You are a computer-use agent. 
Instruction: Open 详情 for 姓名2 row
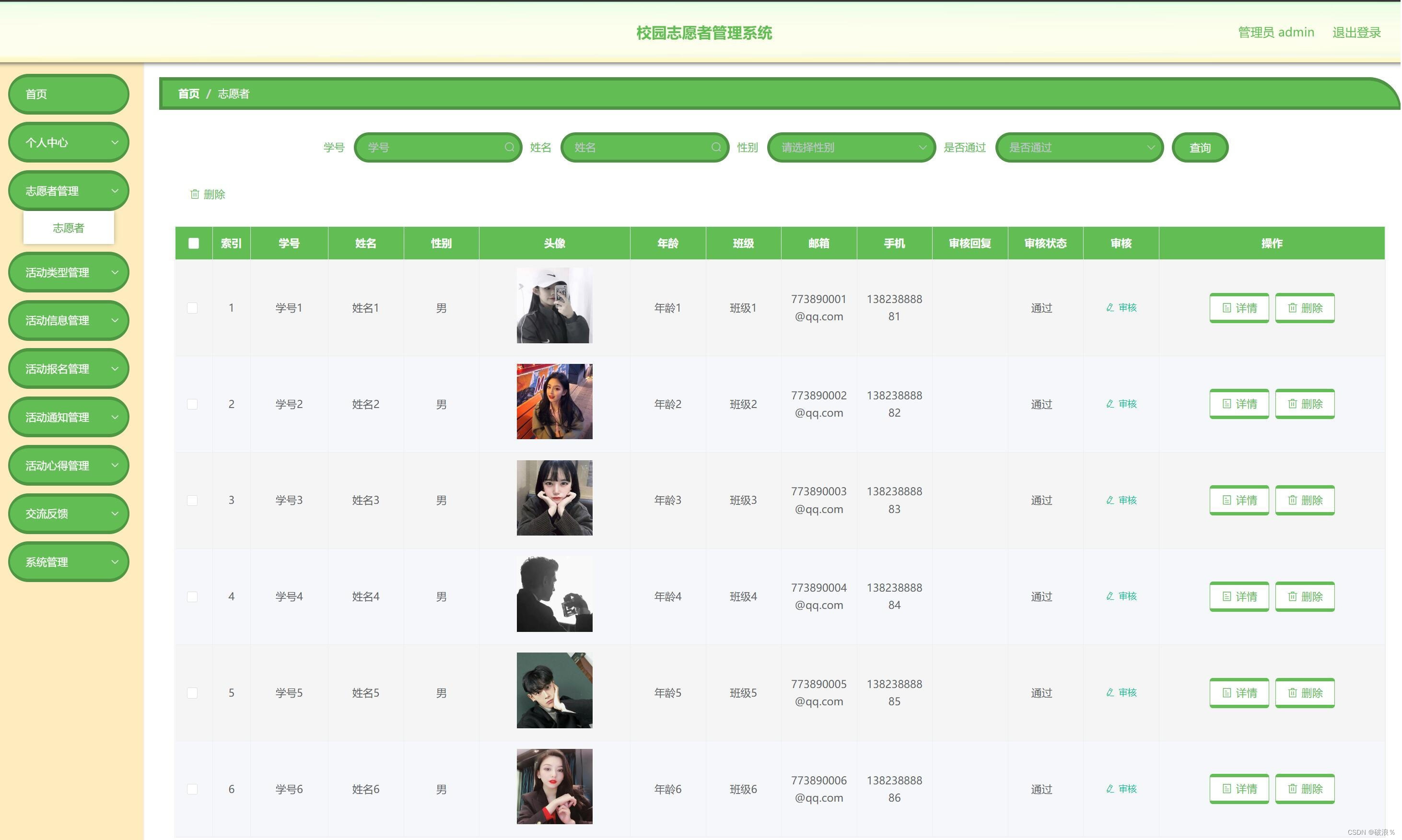tap(1238, 404)
